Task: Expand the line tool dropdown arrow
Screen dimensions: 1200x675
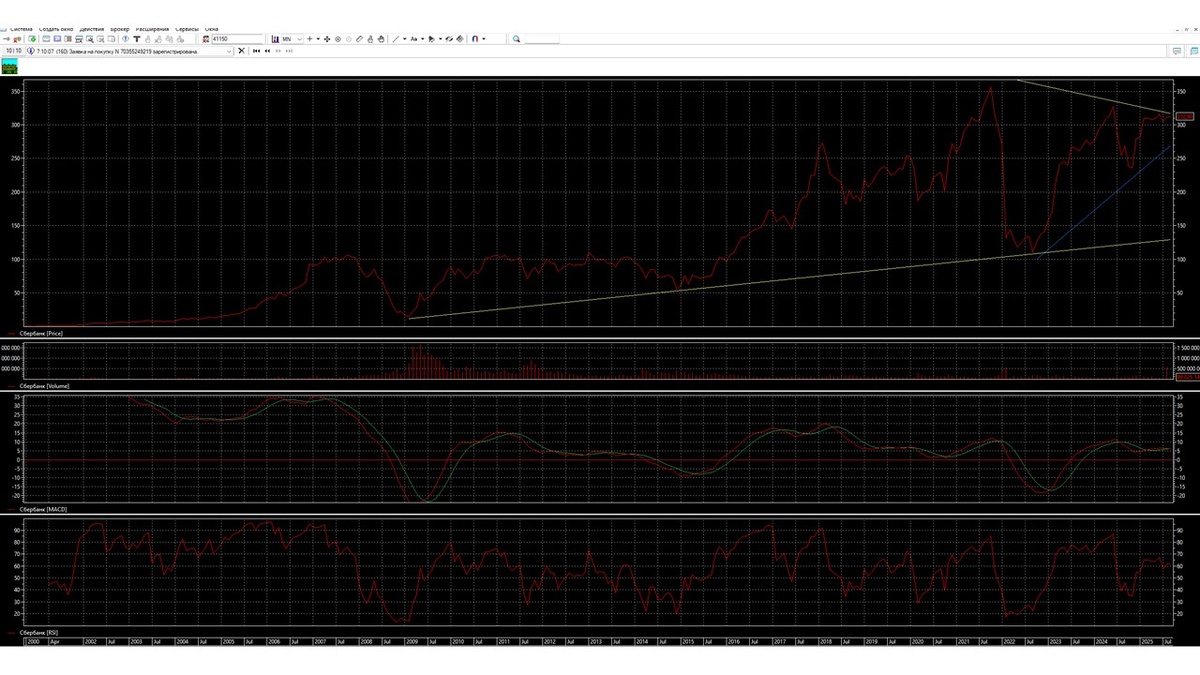Action: click(404, 39)
